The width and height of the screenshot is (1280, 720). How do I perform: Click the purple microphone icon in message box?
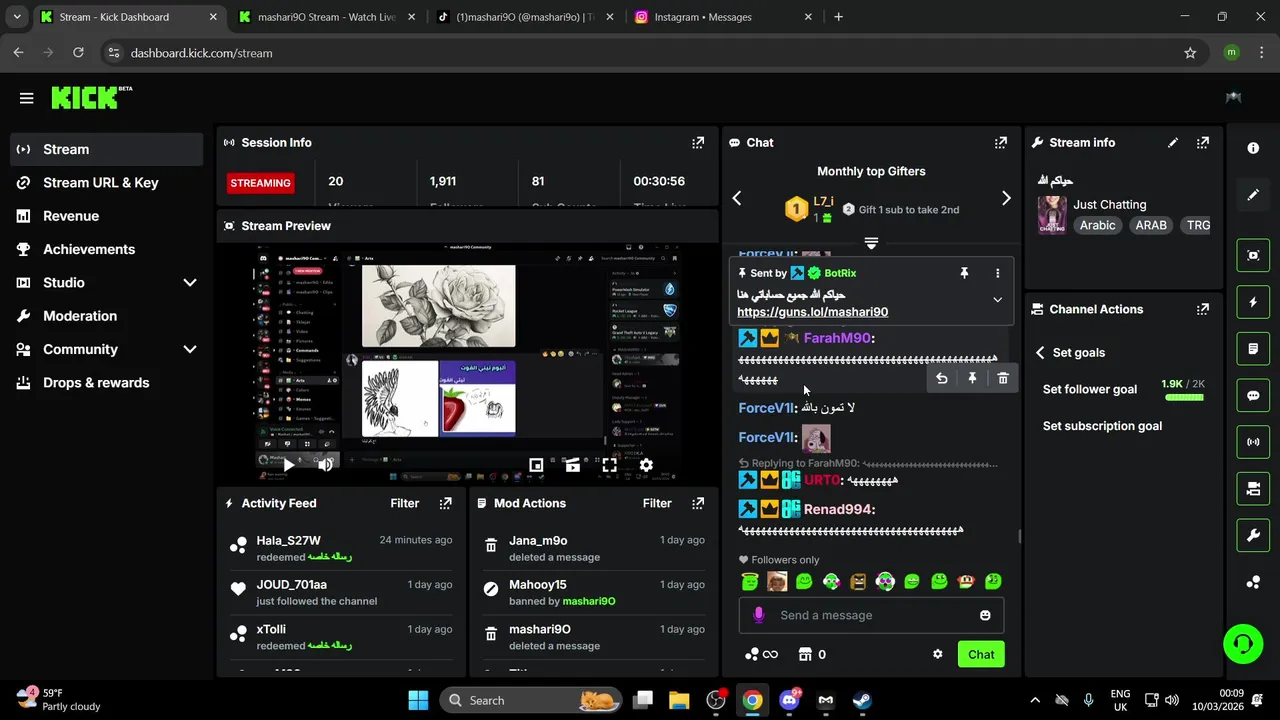(x=759, y=615)
